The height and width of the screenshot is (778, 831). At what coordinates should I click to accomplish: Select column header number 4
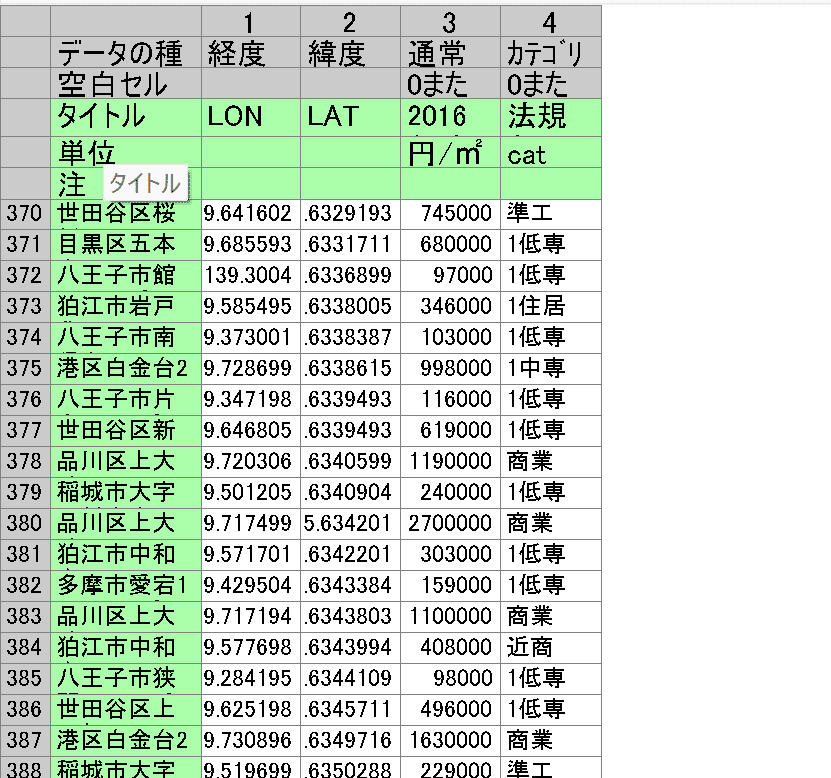coord(551,22)
